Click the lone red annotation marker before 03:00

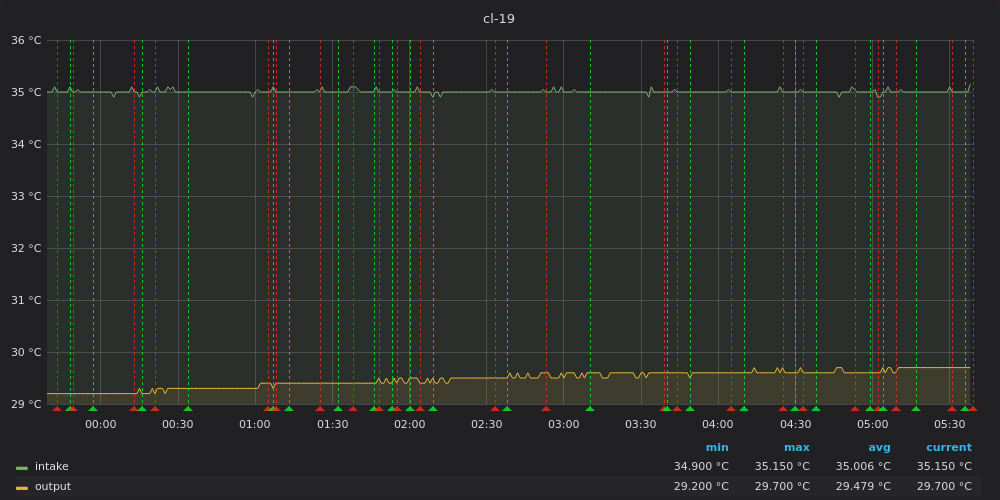[x=546, y=408]
